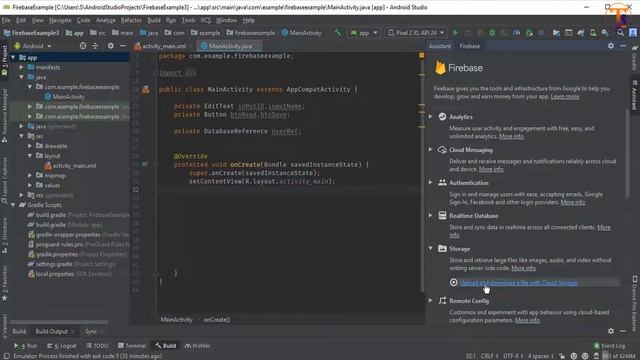Viewport: 640px width, 360px height.
Task: Collapse the app module tree node
Action: (13, 58)
